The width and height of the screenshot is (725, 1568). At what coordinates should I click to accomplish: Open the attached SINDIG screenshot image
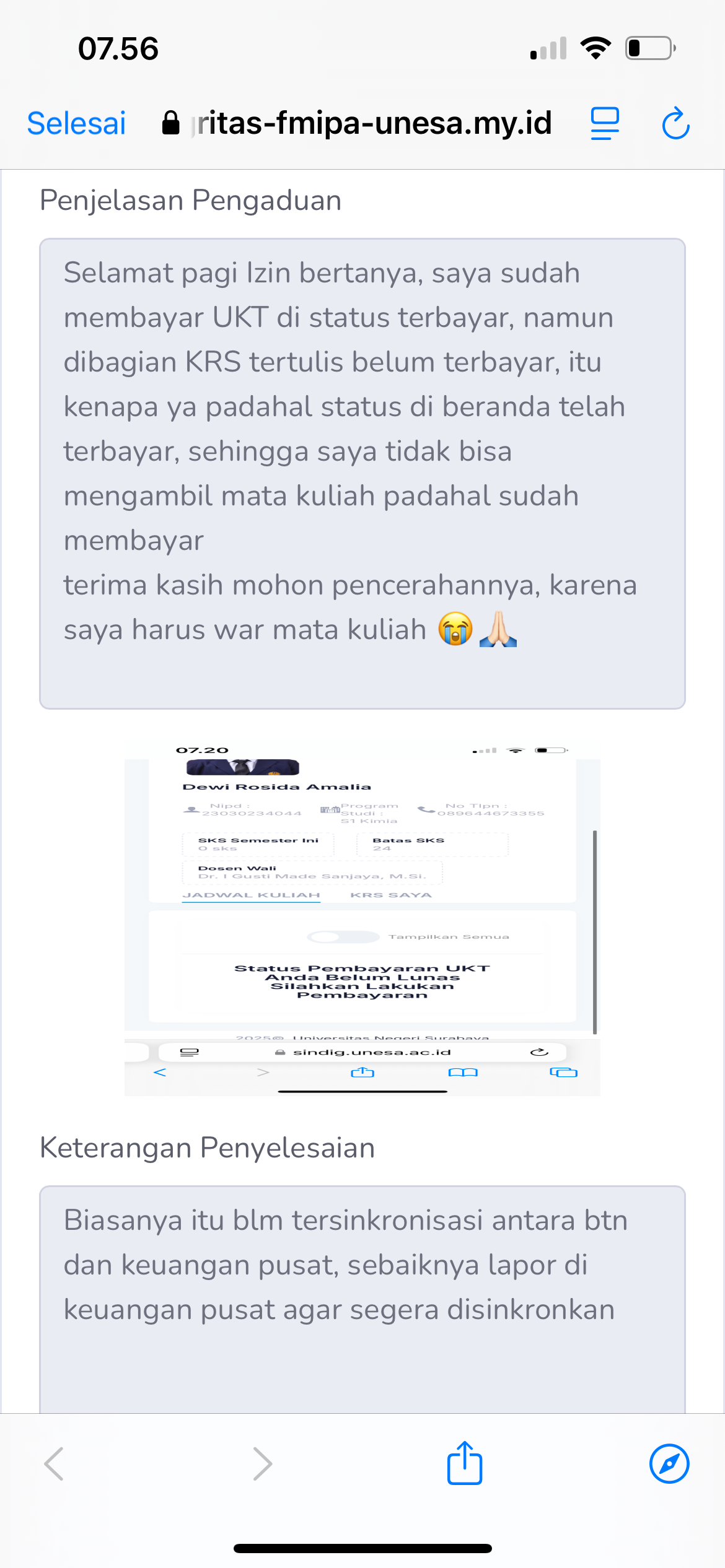(x=362, y=918)
